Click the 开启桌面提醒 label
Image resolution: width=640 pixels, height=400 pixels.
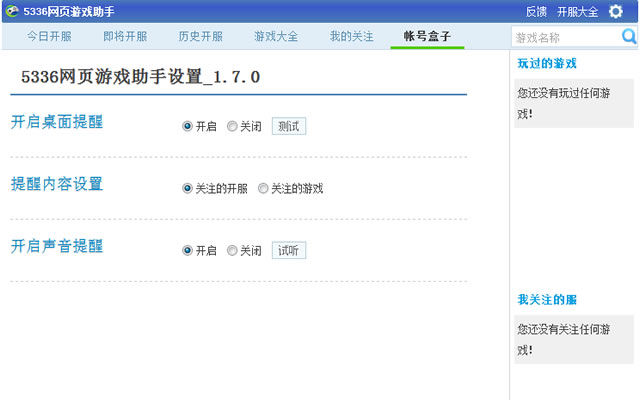coord(57,122)
